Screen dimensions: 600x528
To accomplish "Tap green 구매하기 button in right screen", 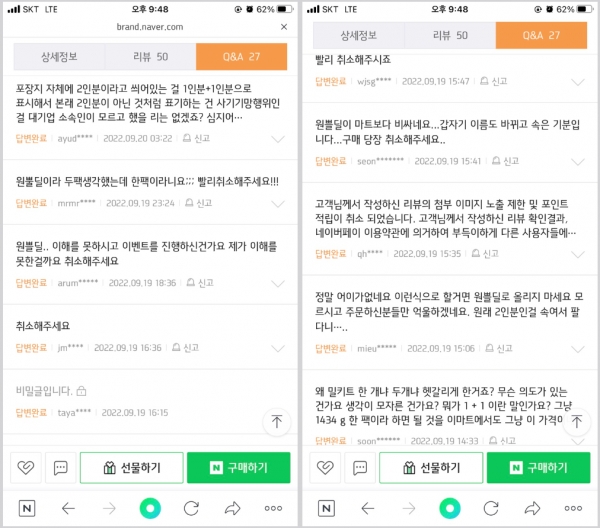I will click(538, 468).
